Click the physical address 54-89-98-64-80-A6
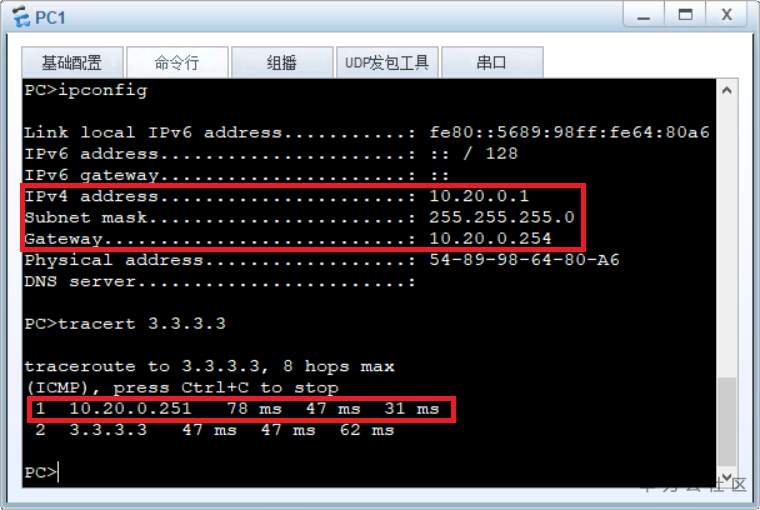 click(x=524, y=259)
